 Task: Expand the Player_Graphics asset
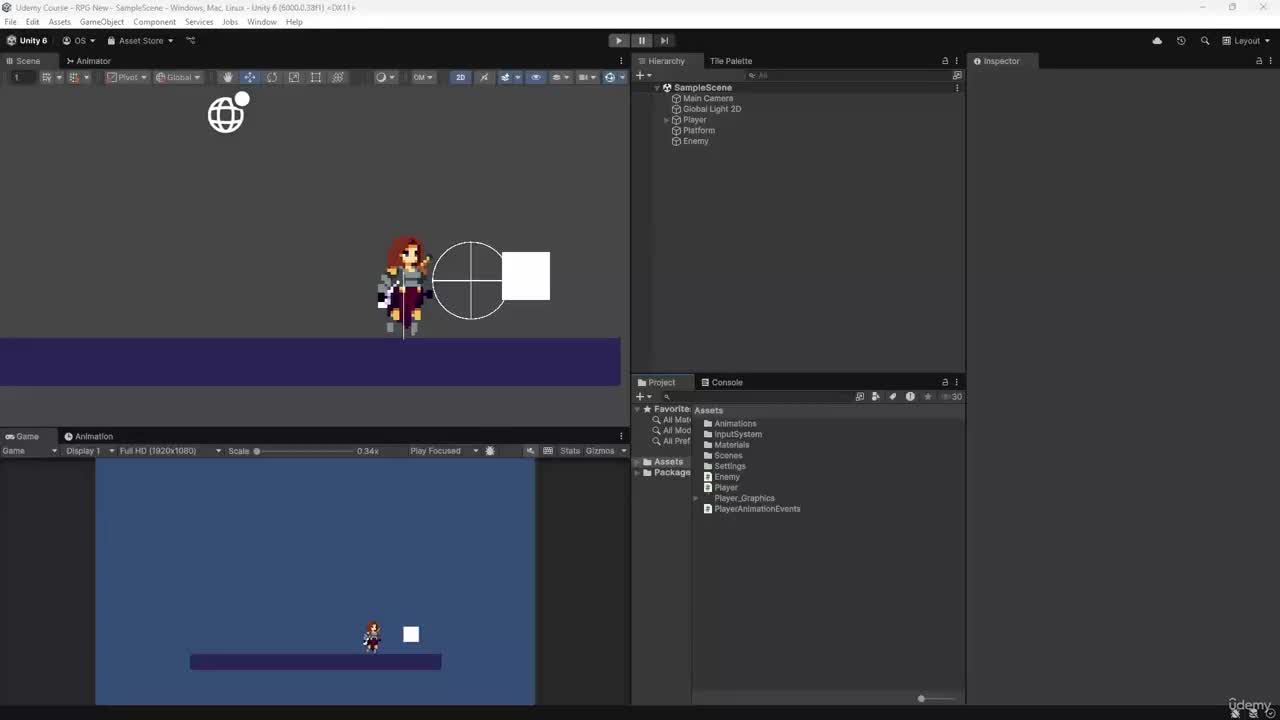tap(696, 498)
